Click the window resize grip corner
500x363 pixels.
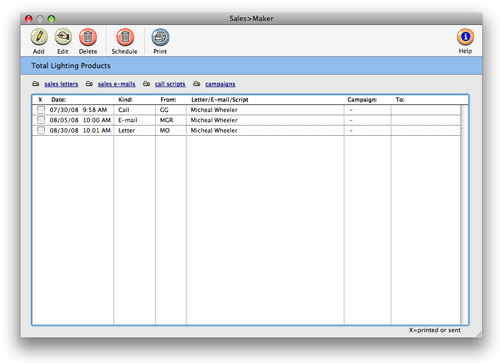pos(479,334)
